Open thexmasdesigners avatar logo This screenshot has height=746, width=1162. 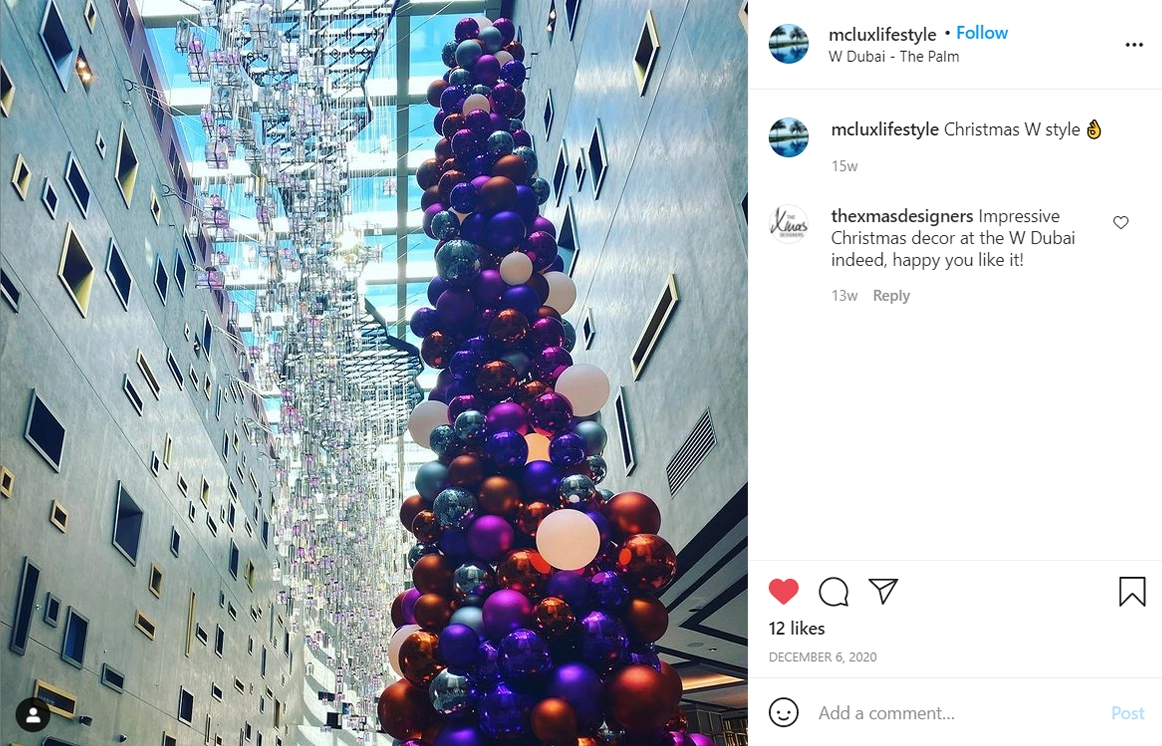pyautogui.click(x=788, y=224)
